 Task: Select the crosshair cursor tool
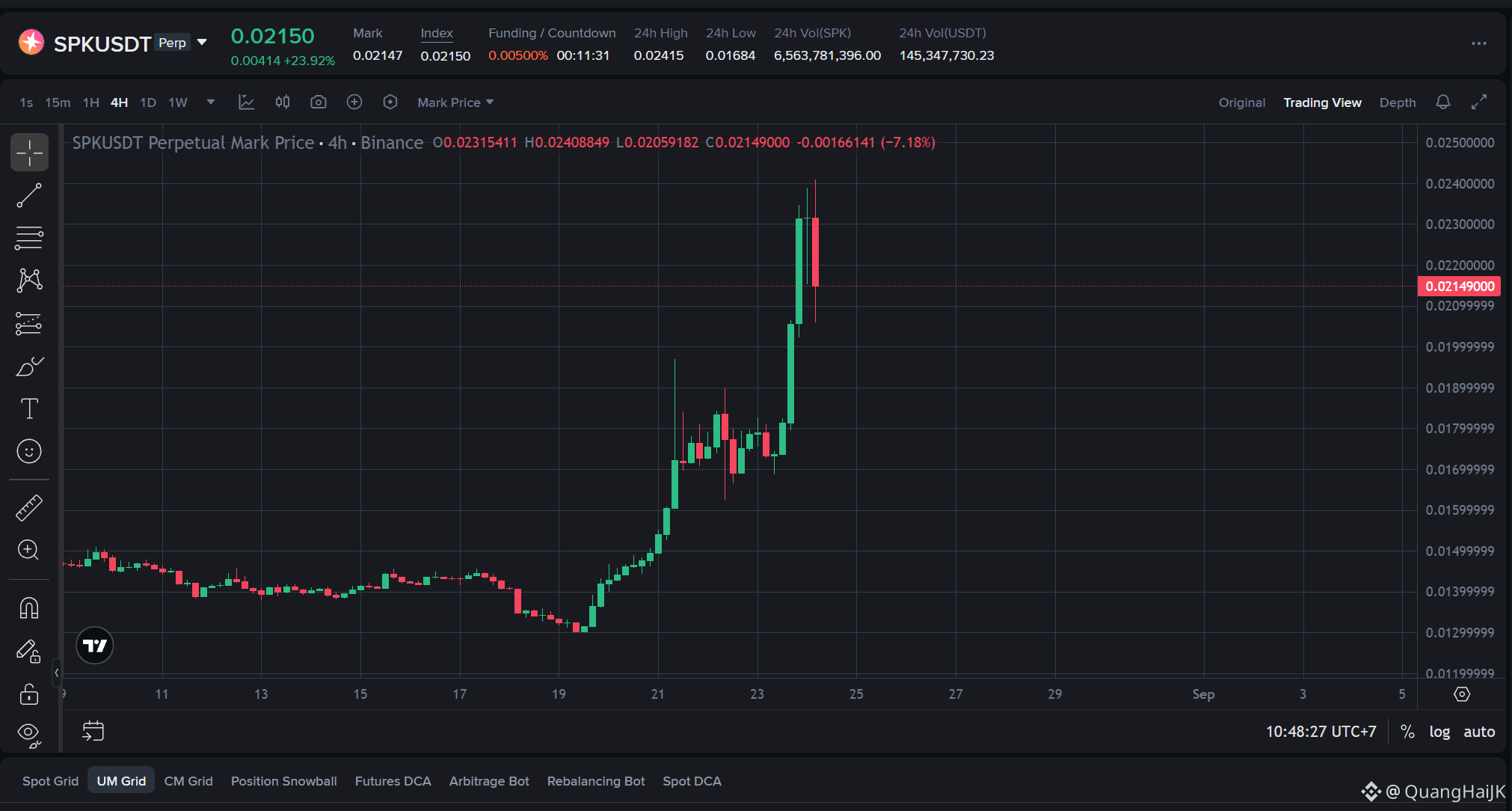tap(29, 153)
